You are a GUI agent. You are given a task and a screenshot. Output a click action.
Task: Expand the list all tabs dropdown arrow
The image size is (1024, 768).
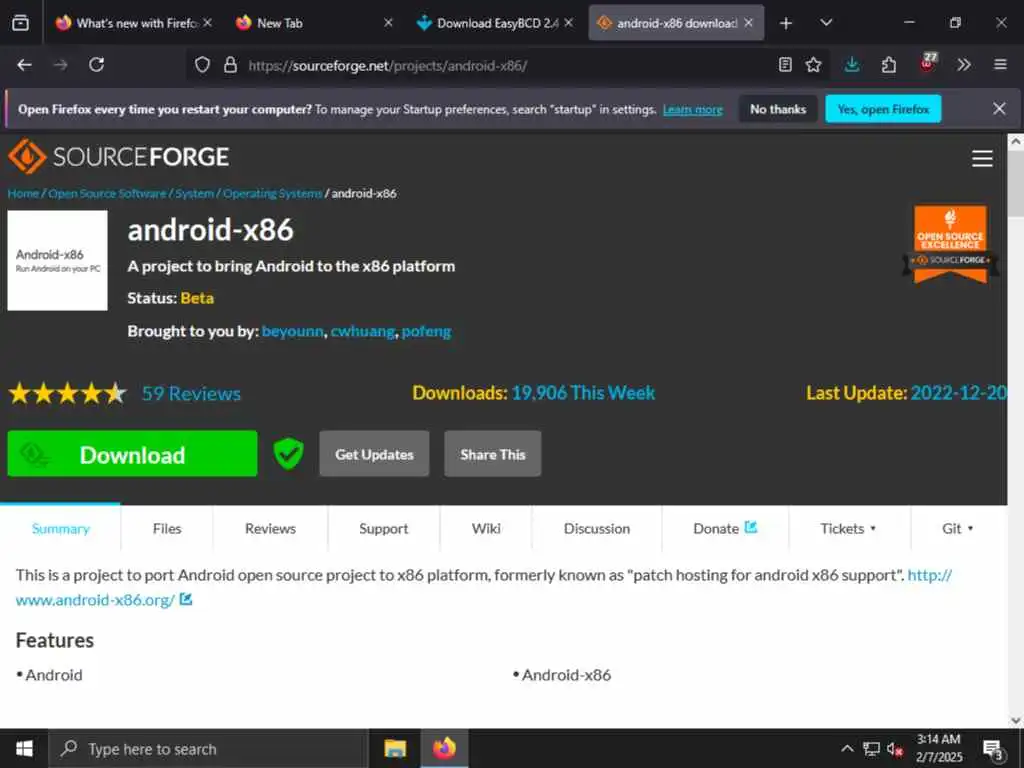(826, 23)
